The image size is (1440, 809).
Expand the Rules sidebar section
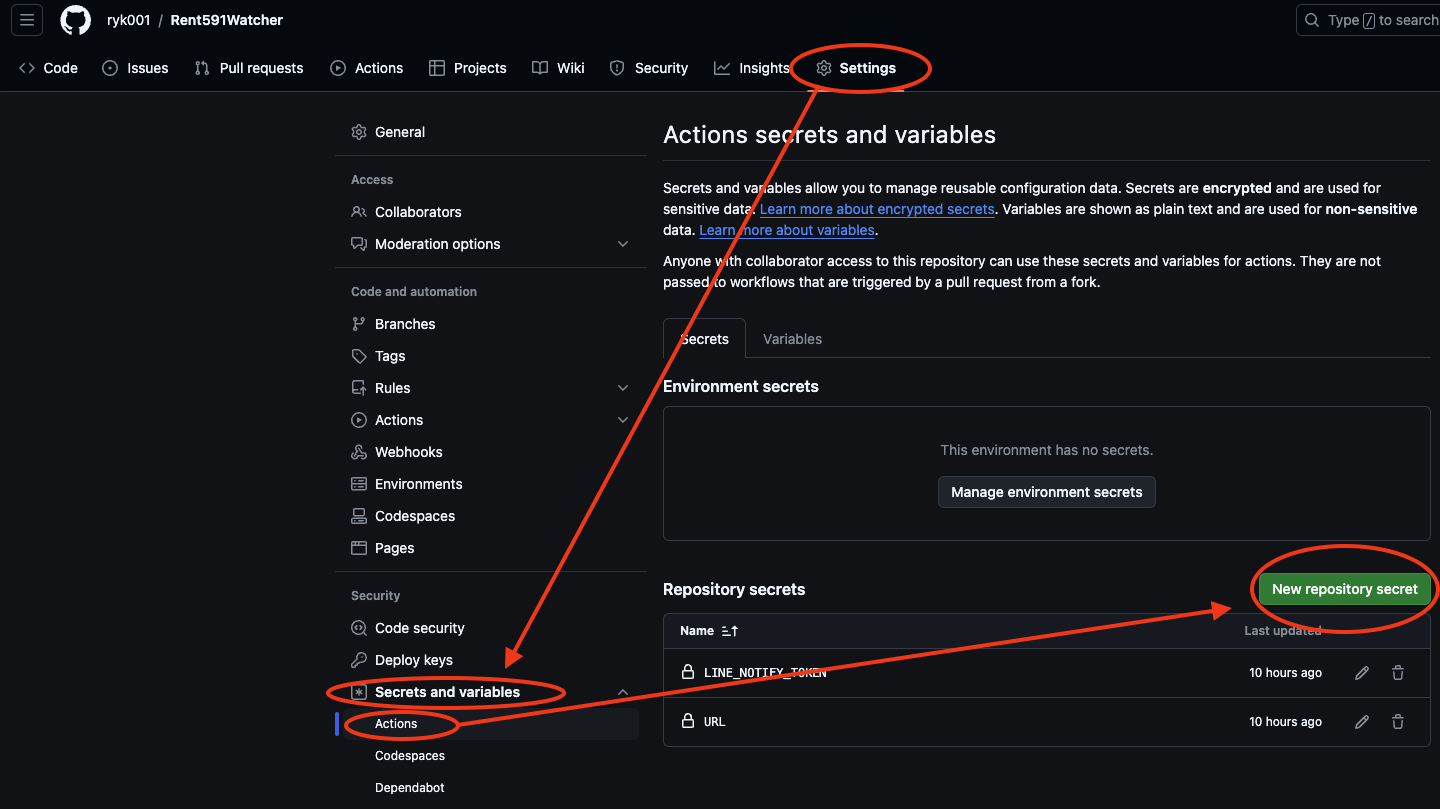point(623,388)
